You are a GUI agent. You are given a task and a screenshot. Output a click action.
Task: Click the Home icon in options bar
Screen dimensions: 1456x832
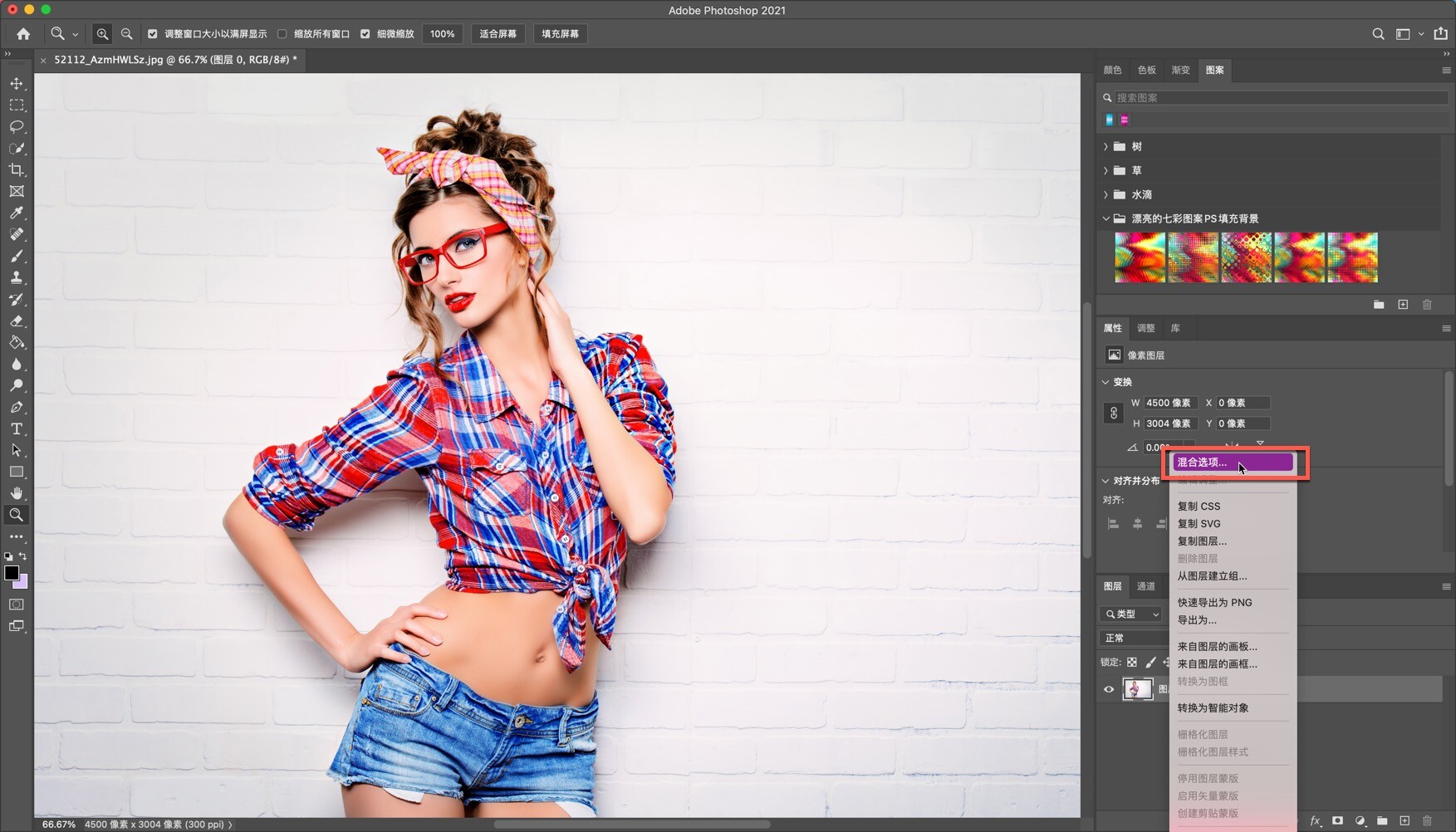point(23,34)
